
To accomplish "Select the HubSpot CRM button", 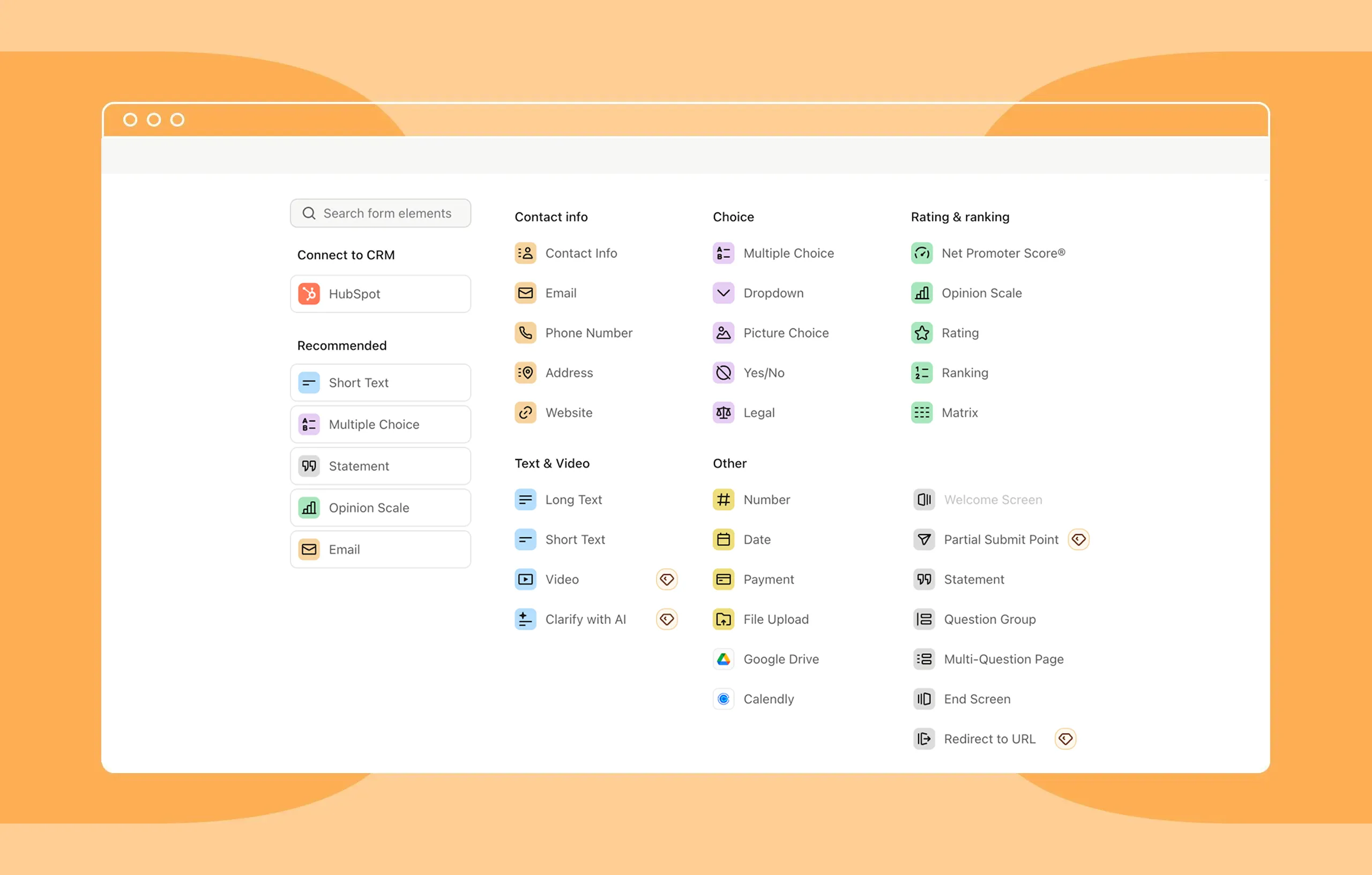I will (380, 294).
